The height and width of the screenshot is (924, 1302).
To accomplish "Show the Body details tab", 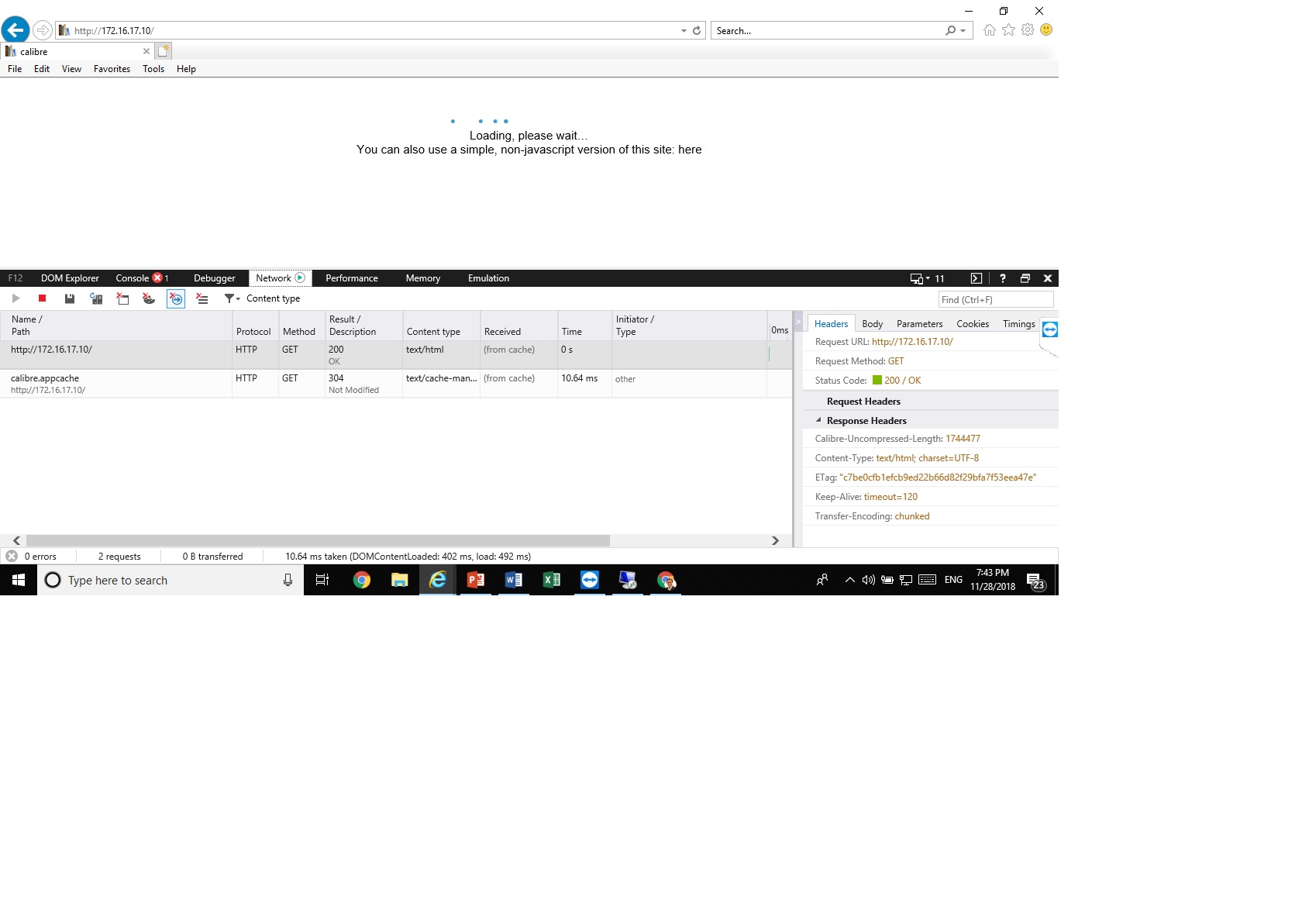I will pyautogui.click(x=873, y=324).
